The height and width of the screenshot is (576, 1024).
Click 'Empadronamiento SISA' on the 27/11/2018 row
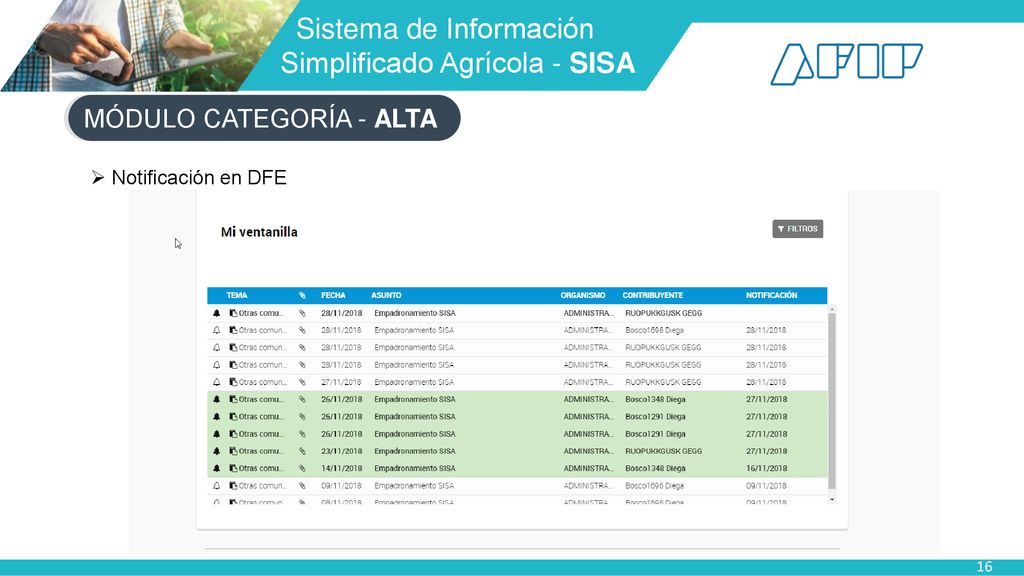click(x=414, y=382)
